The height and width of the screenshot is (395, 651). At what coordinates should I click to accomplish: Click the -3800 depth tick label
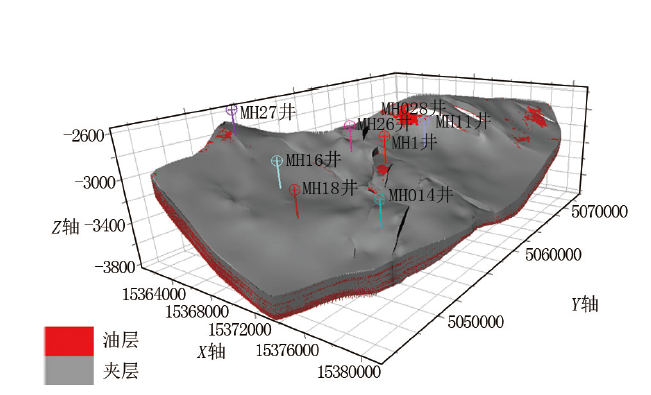pyautogui.click(x=115, y=267)
